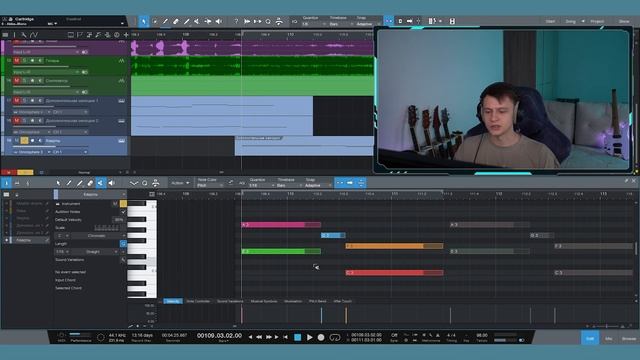Image resolution: width=640 pixels, height=360 pixels.
Task: Click the highlighted Edit button at bottom right
Action: click(590, 338)
